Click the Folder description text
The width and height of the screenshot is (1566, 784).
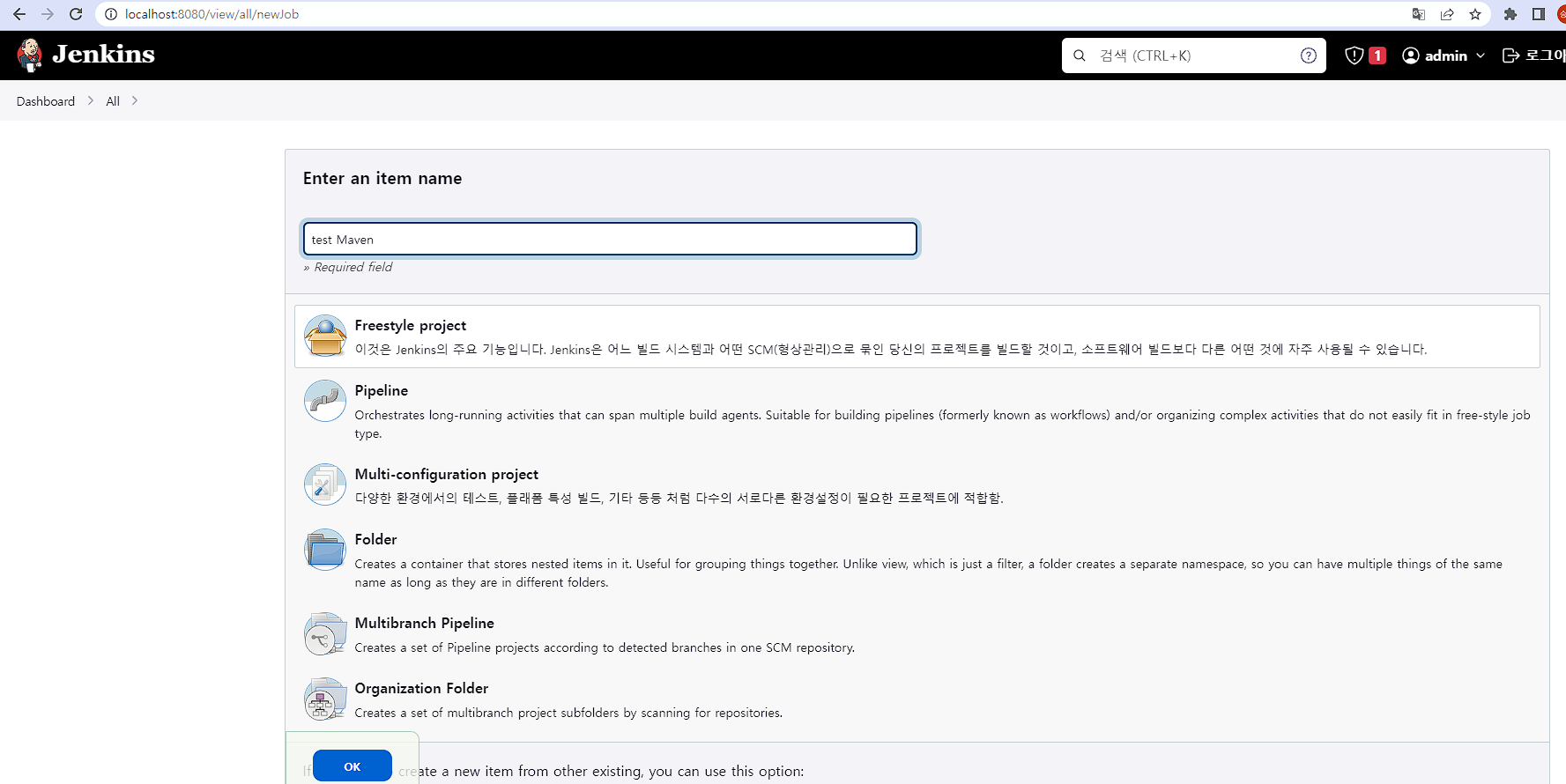tap(929, 573)
